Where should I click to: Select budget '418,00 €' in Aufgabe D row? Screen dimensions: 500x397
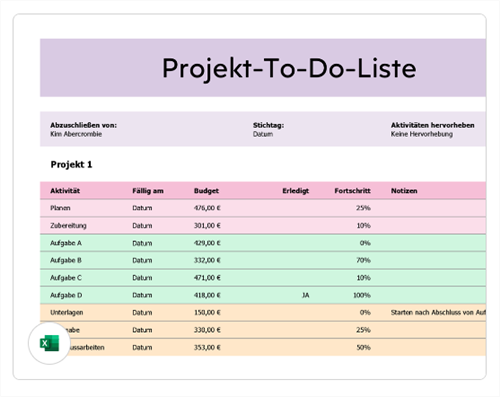(207, 295)
